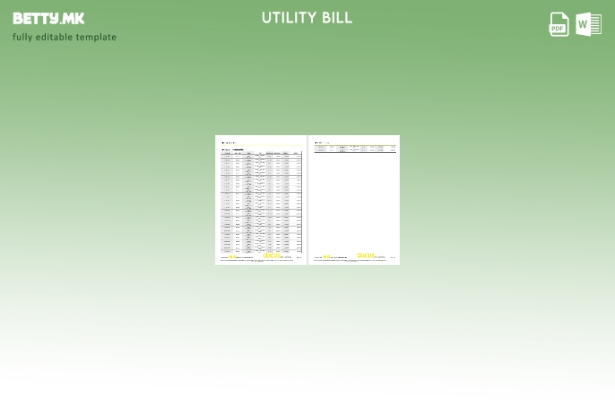Click the short table atop second page
The height and width of the screenshot is (400, 615).
[x=355, y=149]
